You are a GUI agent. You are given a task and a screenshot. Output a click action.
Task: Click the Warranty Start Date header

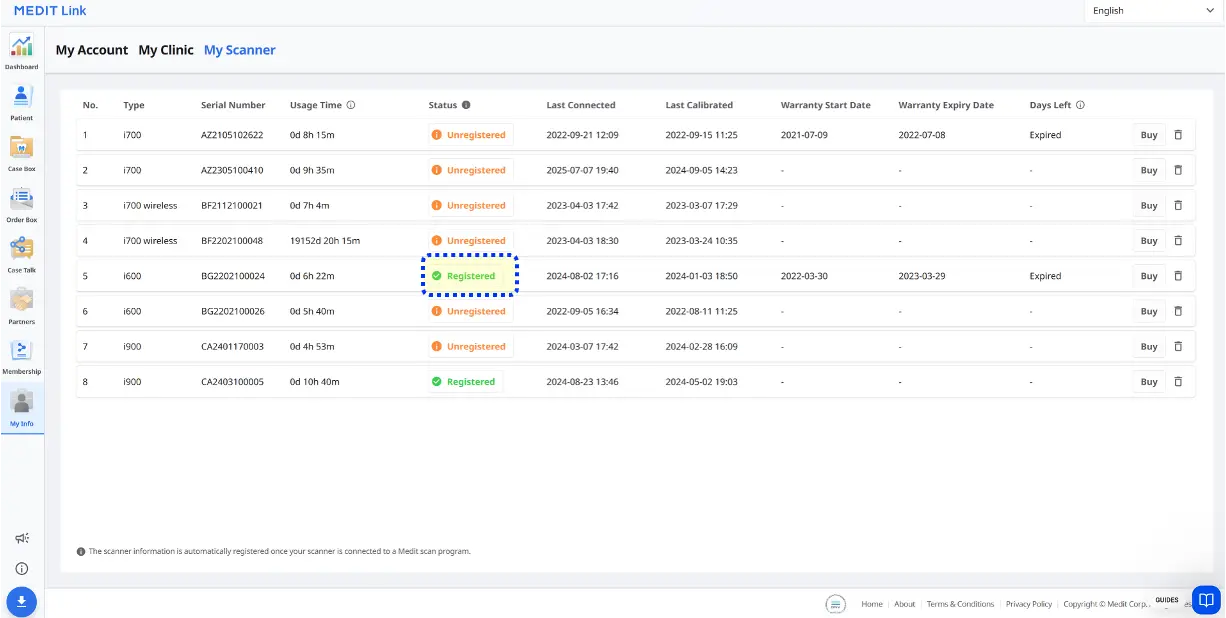point(826,105)
